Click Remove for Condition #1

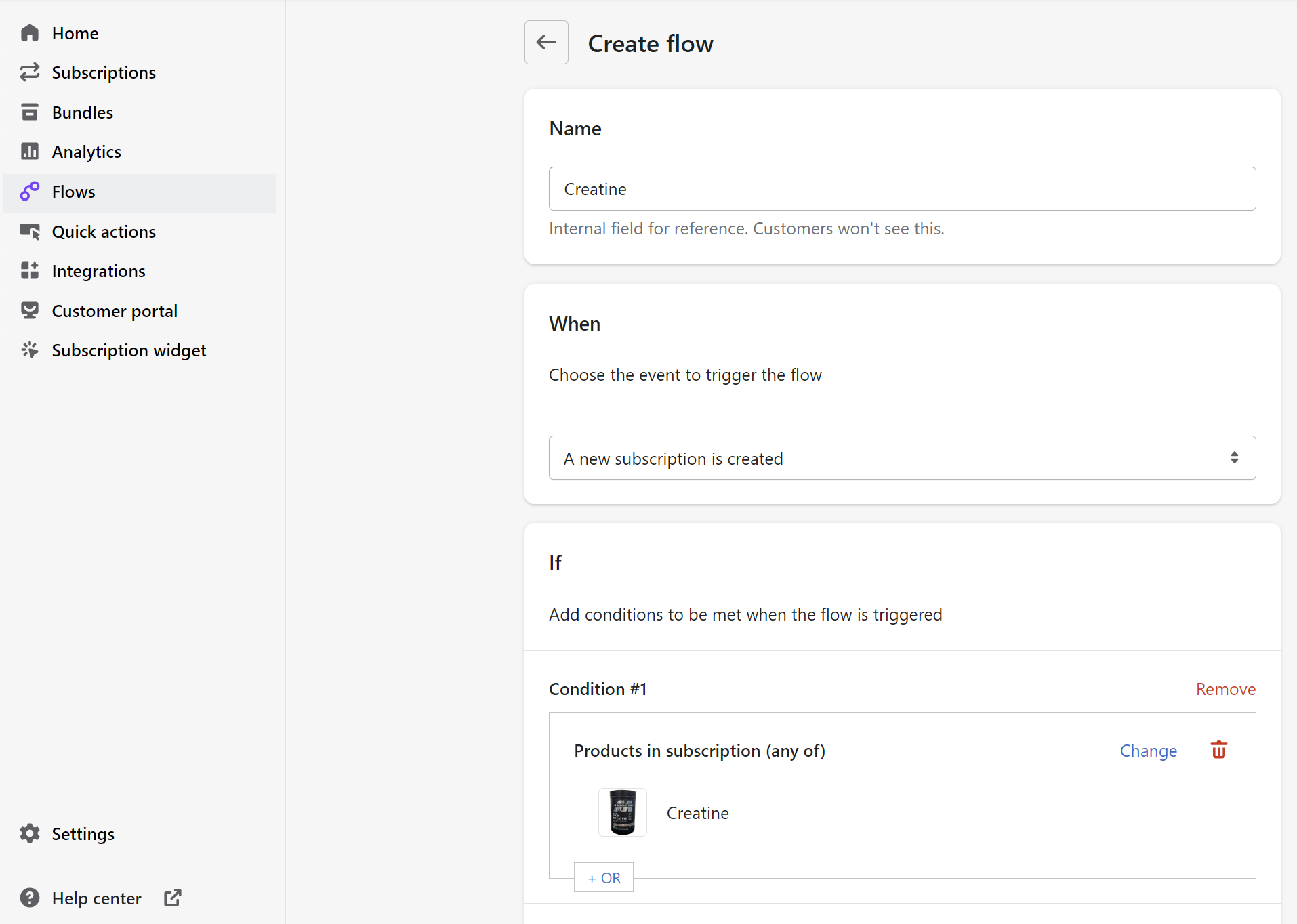click(1225, 690)
